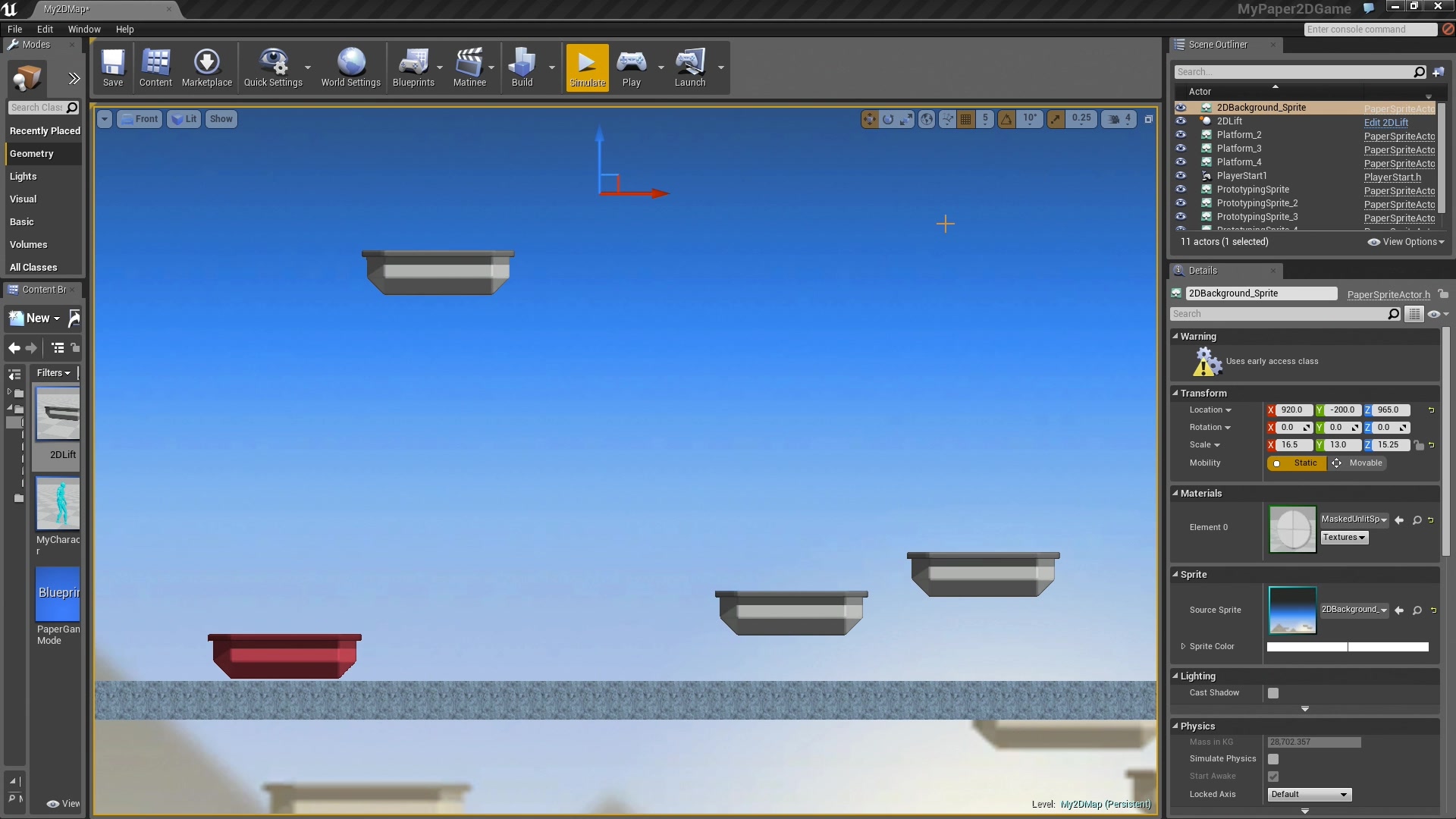Image resolution: width=1456 pixels, height=819 pixels.
Task: Click the Matinee toolbar icon
Action: (470, 67)
